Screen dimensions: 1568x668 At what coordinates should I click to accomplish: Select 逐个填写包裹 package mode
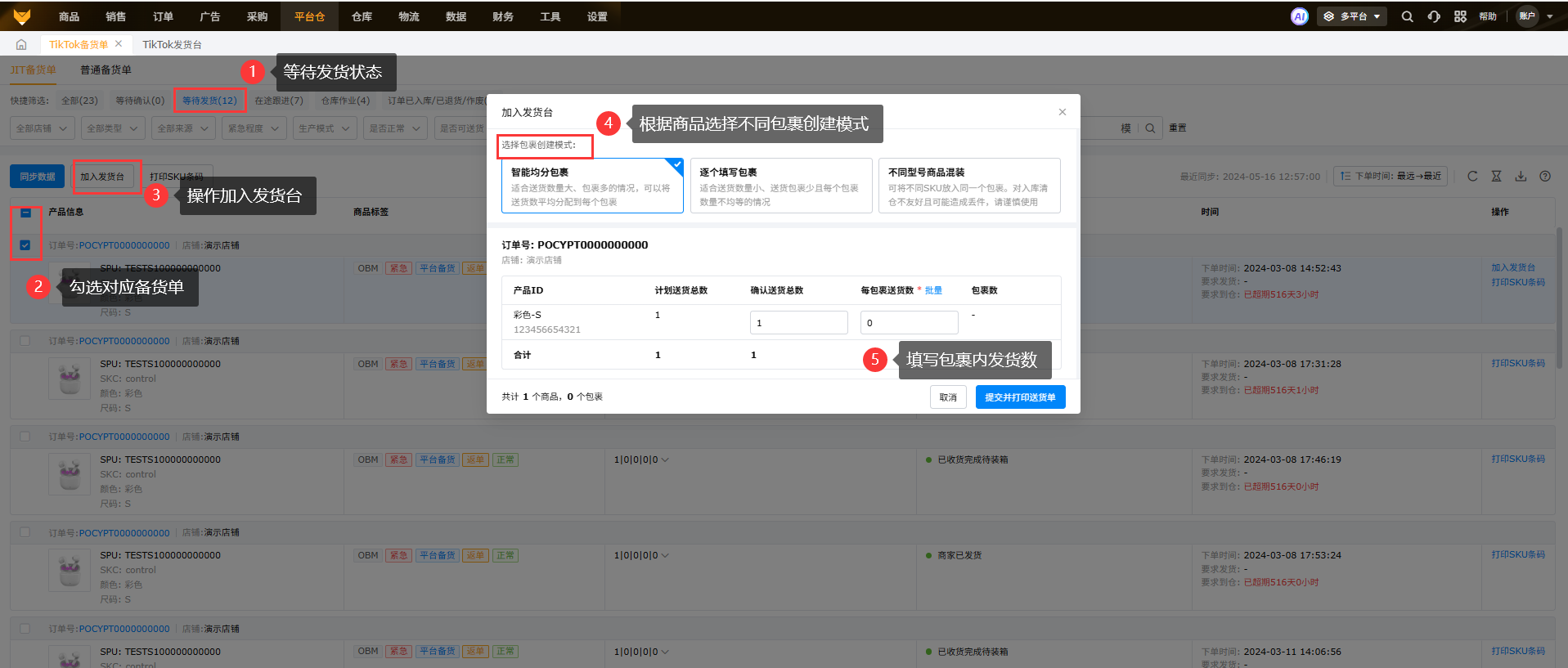coord(780,186)
